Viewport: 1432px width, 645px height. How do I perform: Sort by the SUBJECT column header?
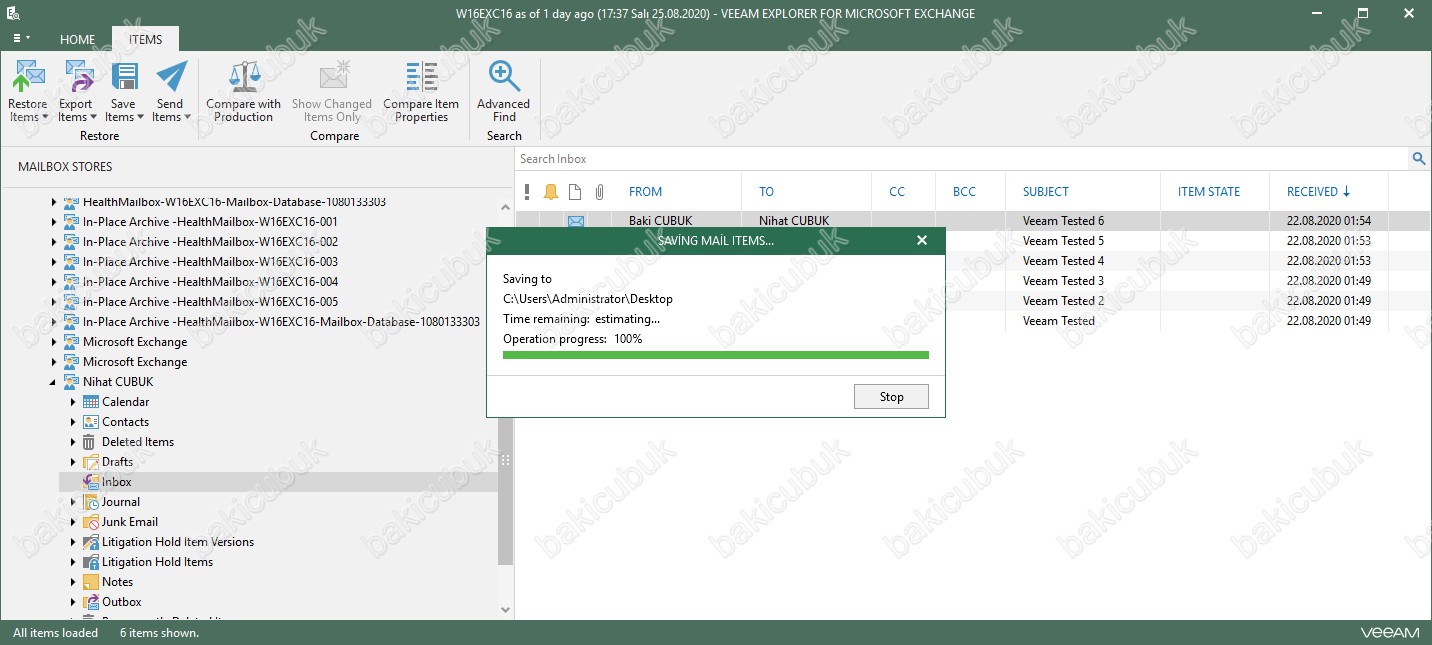1046,192
